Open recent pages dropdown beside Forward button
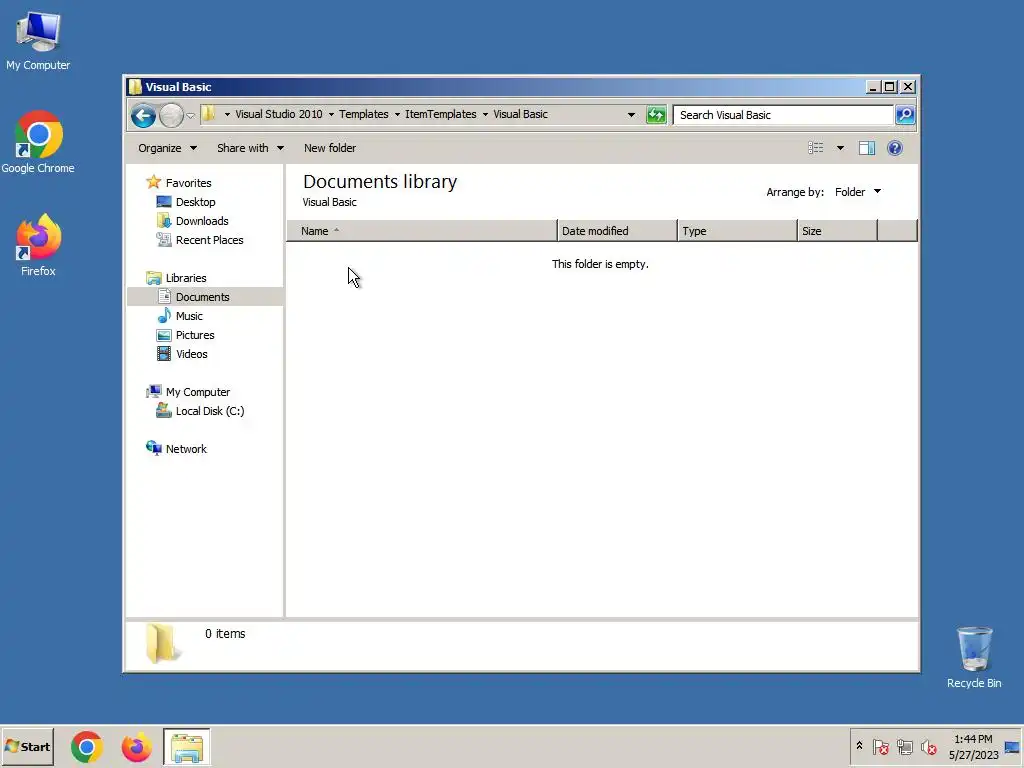The height and width of the screenshot is (768, 1024). click(190, 116)
